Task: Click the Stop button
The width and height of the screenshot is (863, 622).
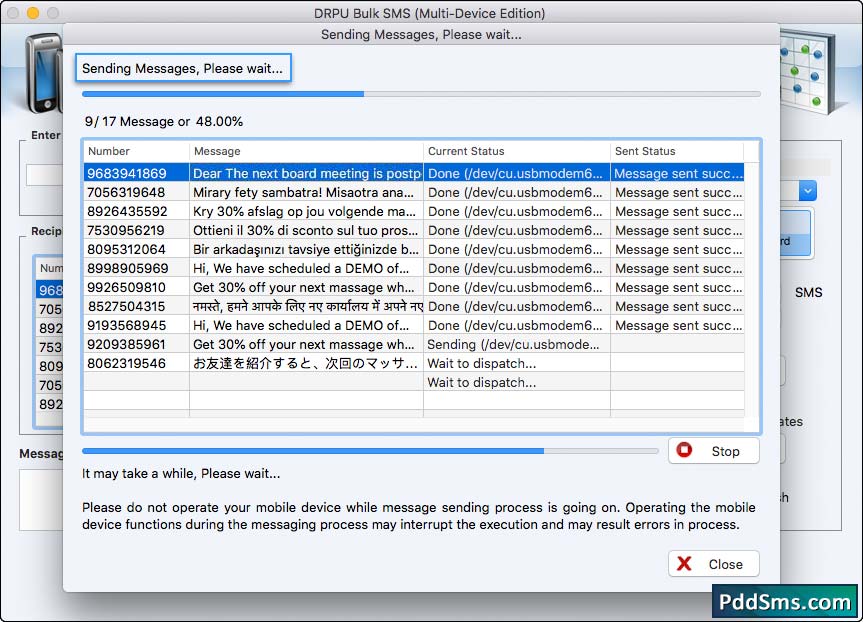Action: tap(714, 451)
